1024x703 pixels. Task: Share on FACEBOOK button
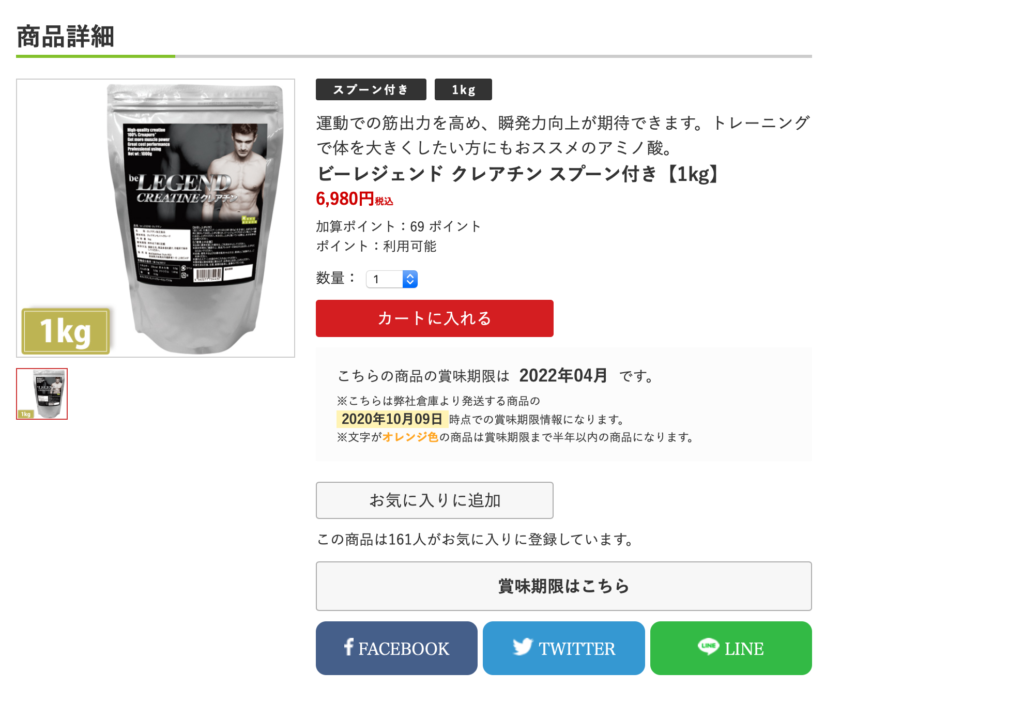396,648
